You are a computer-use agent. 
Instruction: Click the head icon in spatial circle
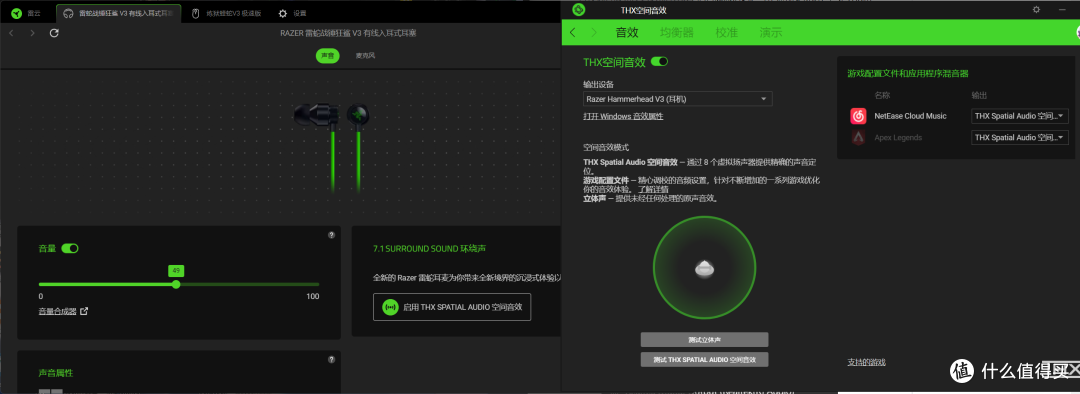click(x=704, y=269)
